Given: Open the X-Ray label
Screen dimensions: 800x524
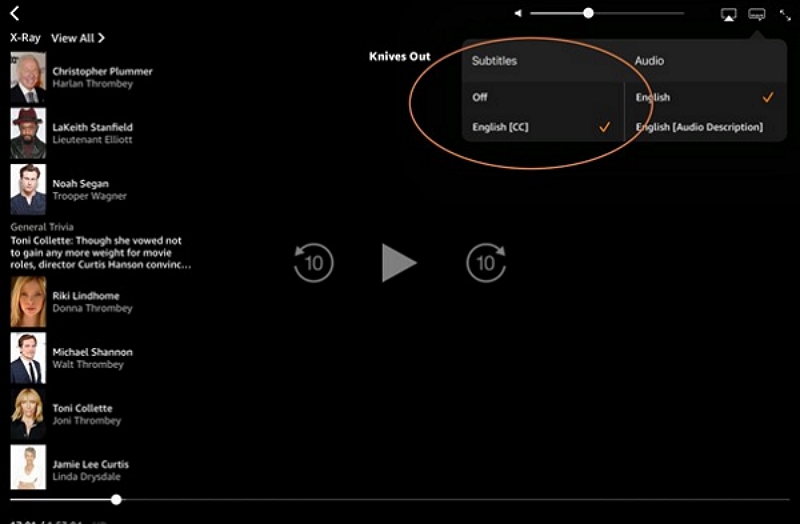Looking at the screenshot, I should click(x=25, y=38).
